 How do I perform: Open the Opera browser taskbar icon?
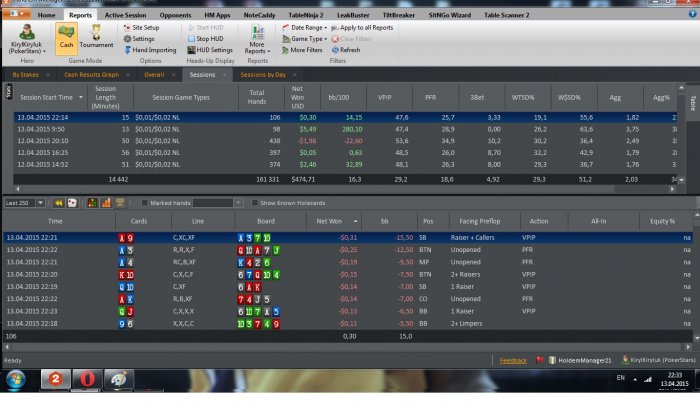pyautogui.click(x=87, y=380)
